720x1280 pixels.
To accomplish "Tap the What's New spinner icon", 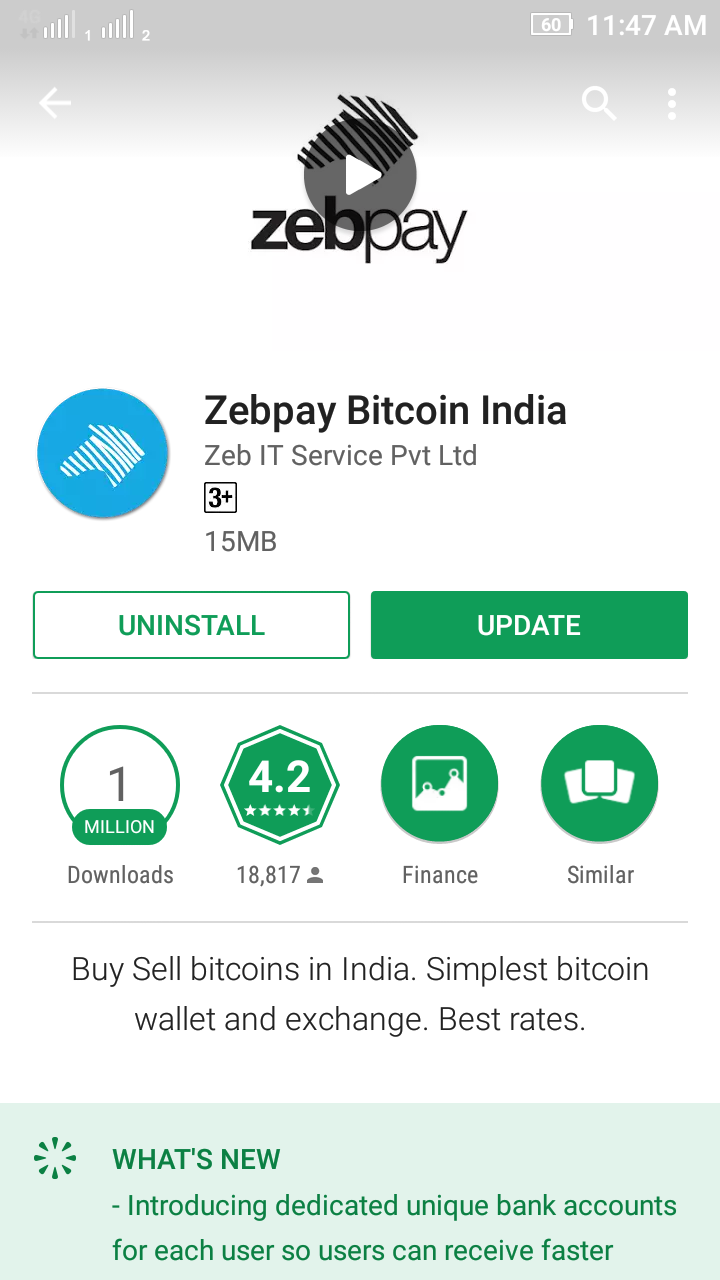I will coord(55,1158).
